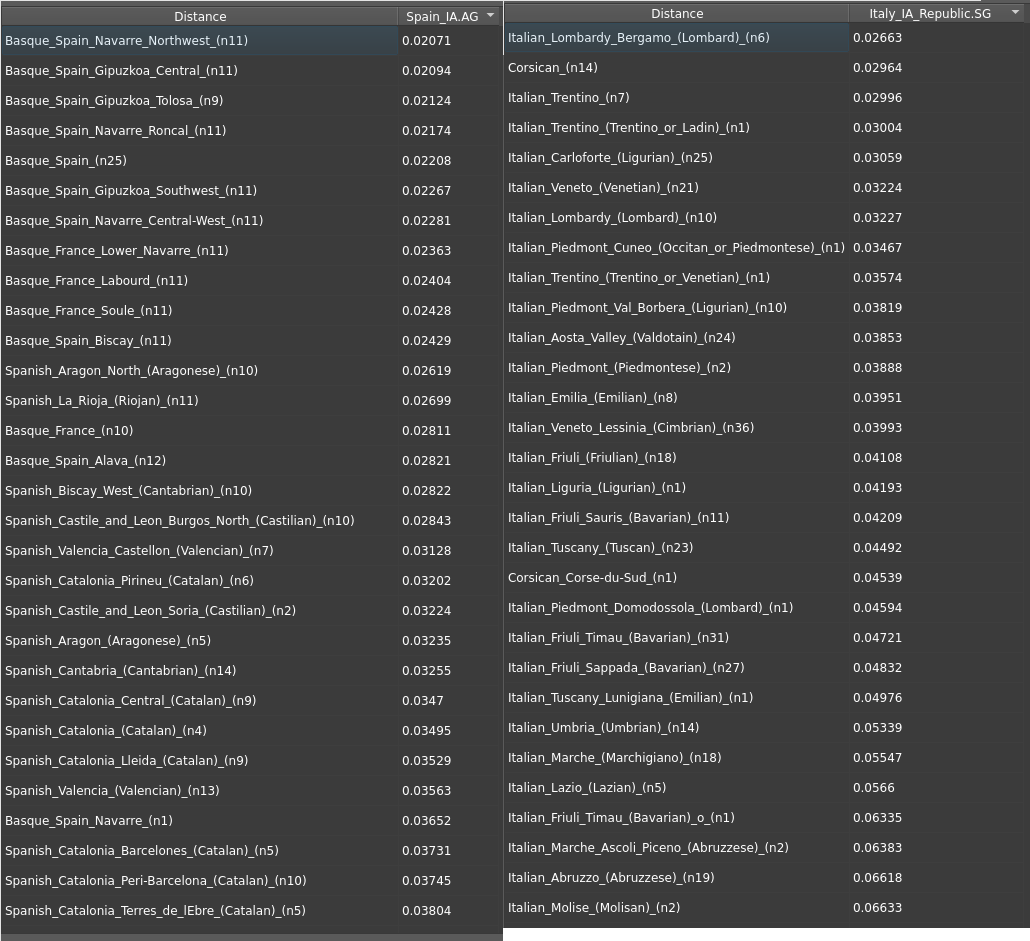Select row Basque_Spain_Gipuzkoa_Southwest_(n11)
Viewport: 1030px width, 941px height.
point(252,190)
